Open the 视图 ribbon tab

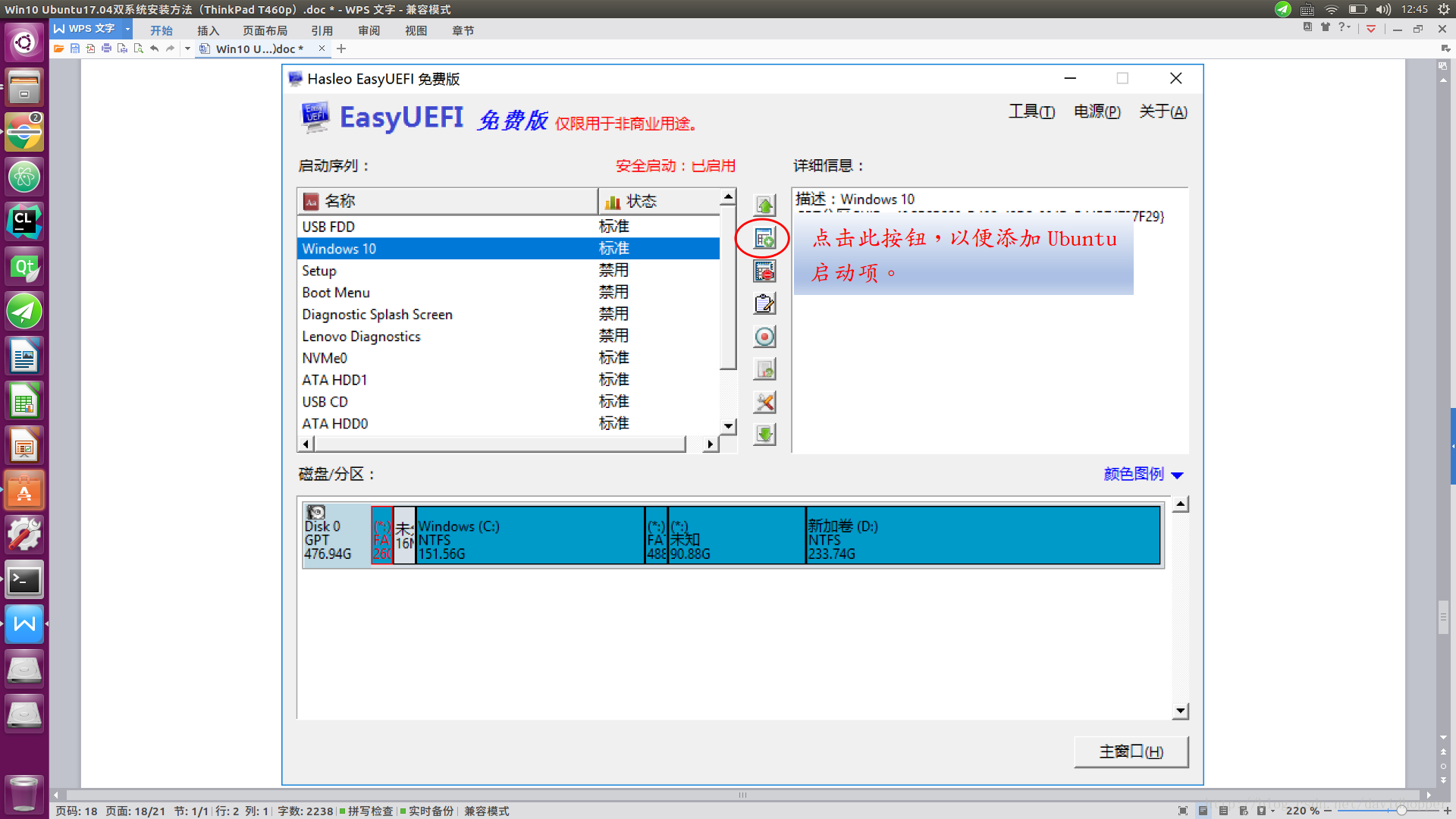click(416, 30)
